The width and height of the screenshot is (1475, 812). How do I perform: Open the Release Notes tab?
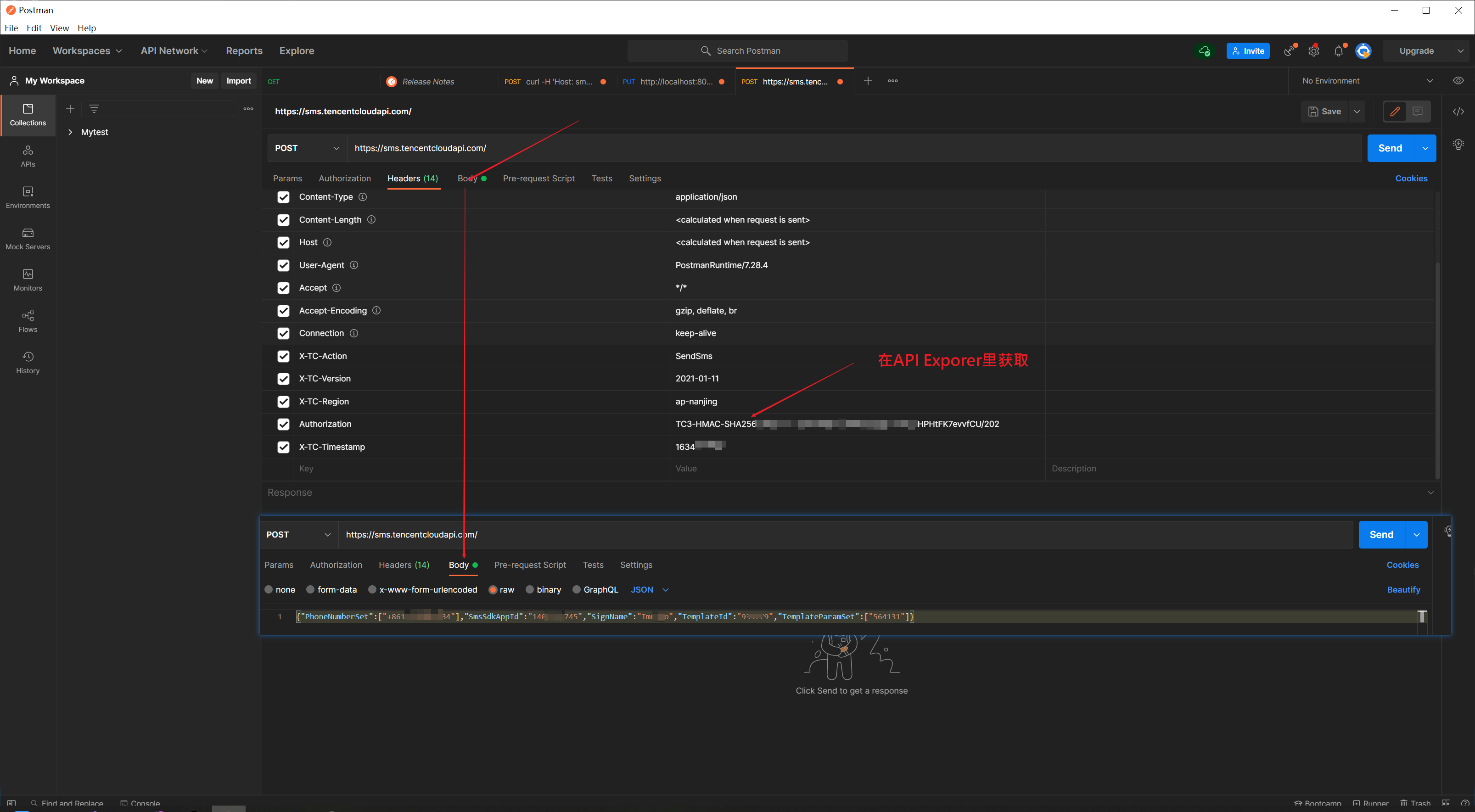click(x=428, y=81)
